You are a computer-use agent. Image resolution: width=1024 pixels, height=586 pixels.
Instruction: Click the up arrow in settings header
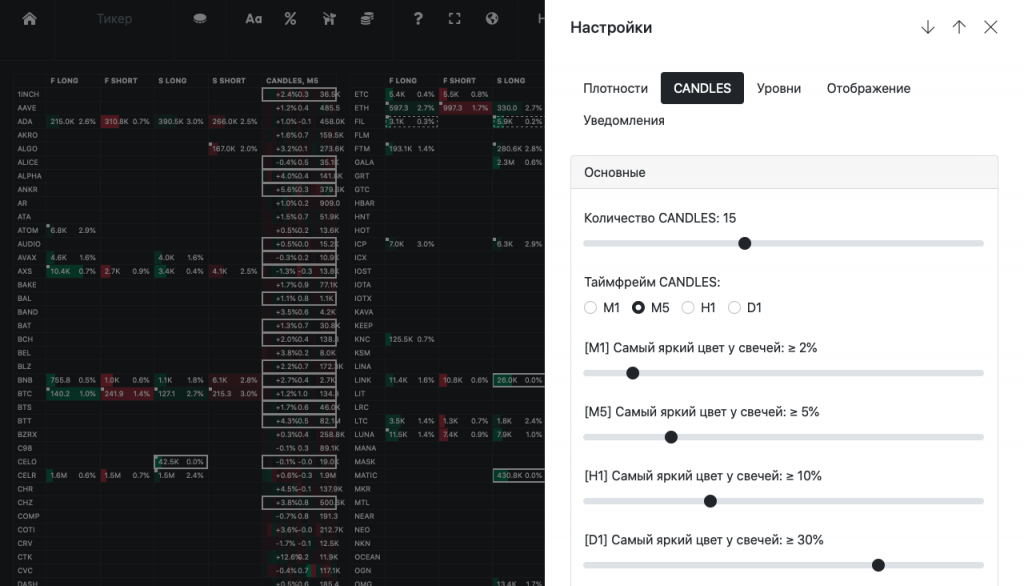(959, 27)
